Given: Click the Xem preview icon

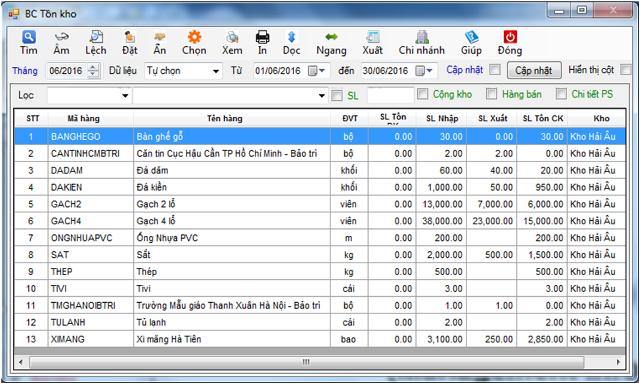Looking at the screenshot, I should 232,38.
